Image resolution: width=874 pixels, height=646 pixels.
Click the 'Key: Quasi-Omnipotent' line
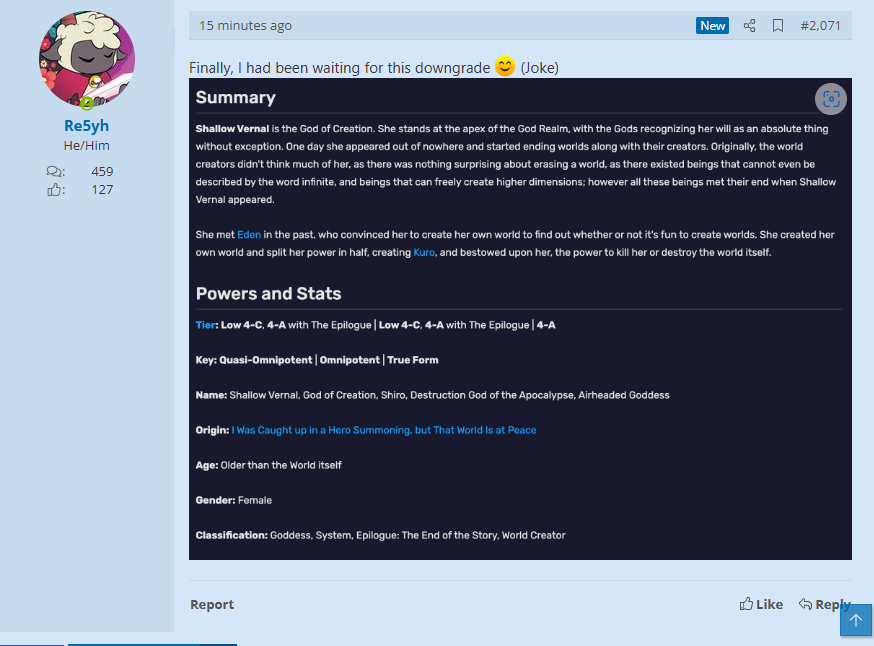pyautogui.click(x=317, y=360)
